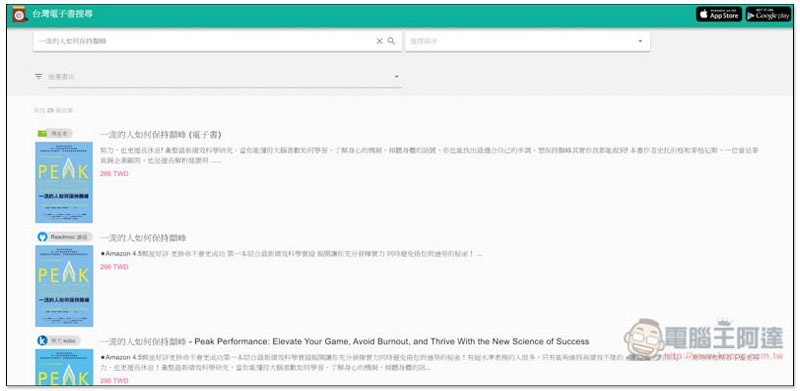Open the Google Play download badge
The width and height of the screenshot is (800, 391).
tap(768, 14)
